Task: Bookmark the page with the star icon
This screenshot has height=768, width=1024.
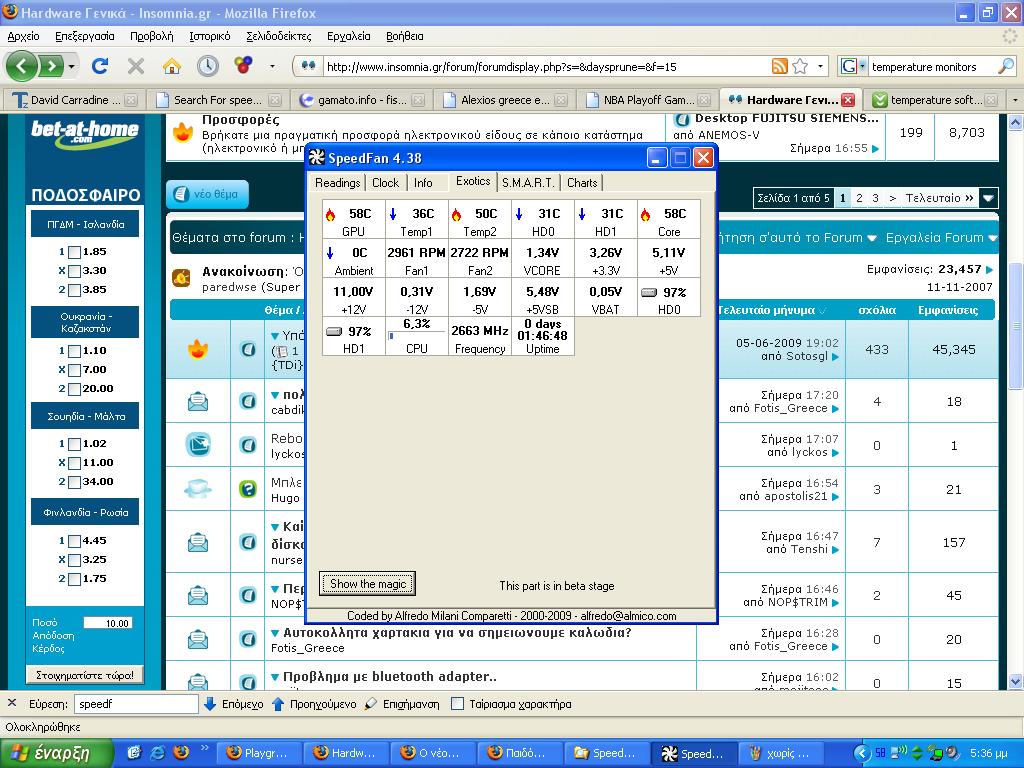Action: [800, 66]
